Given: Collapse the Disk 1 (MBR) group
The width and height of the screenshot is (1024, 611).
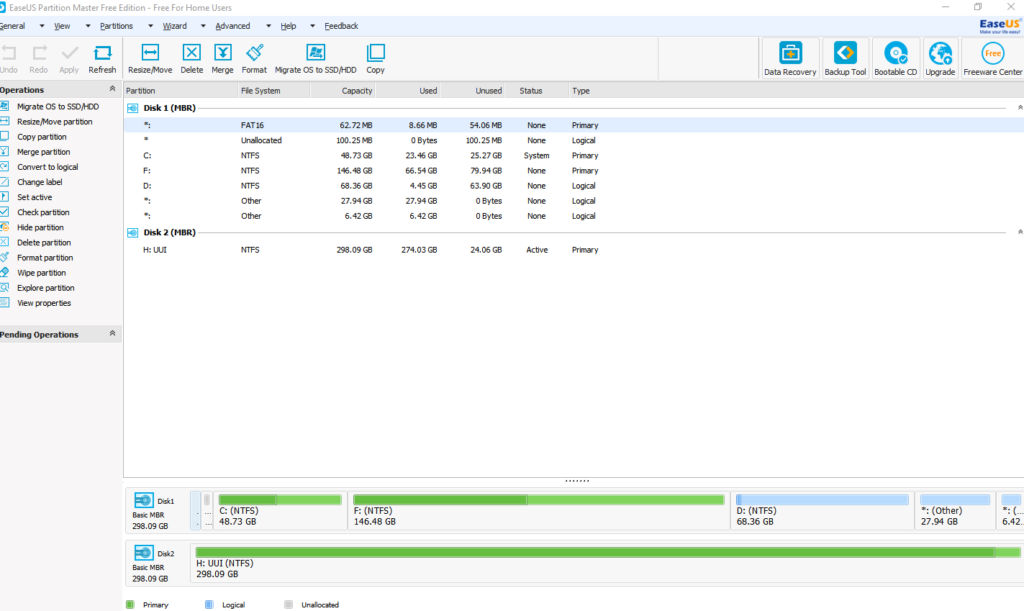Looking at the screenshot, I should tap(1019, 108).
